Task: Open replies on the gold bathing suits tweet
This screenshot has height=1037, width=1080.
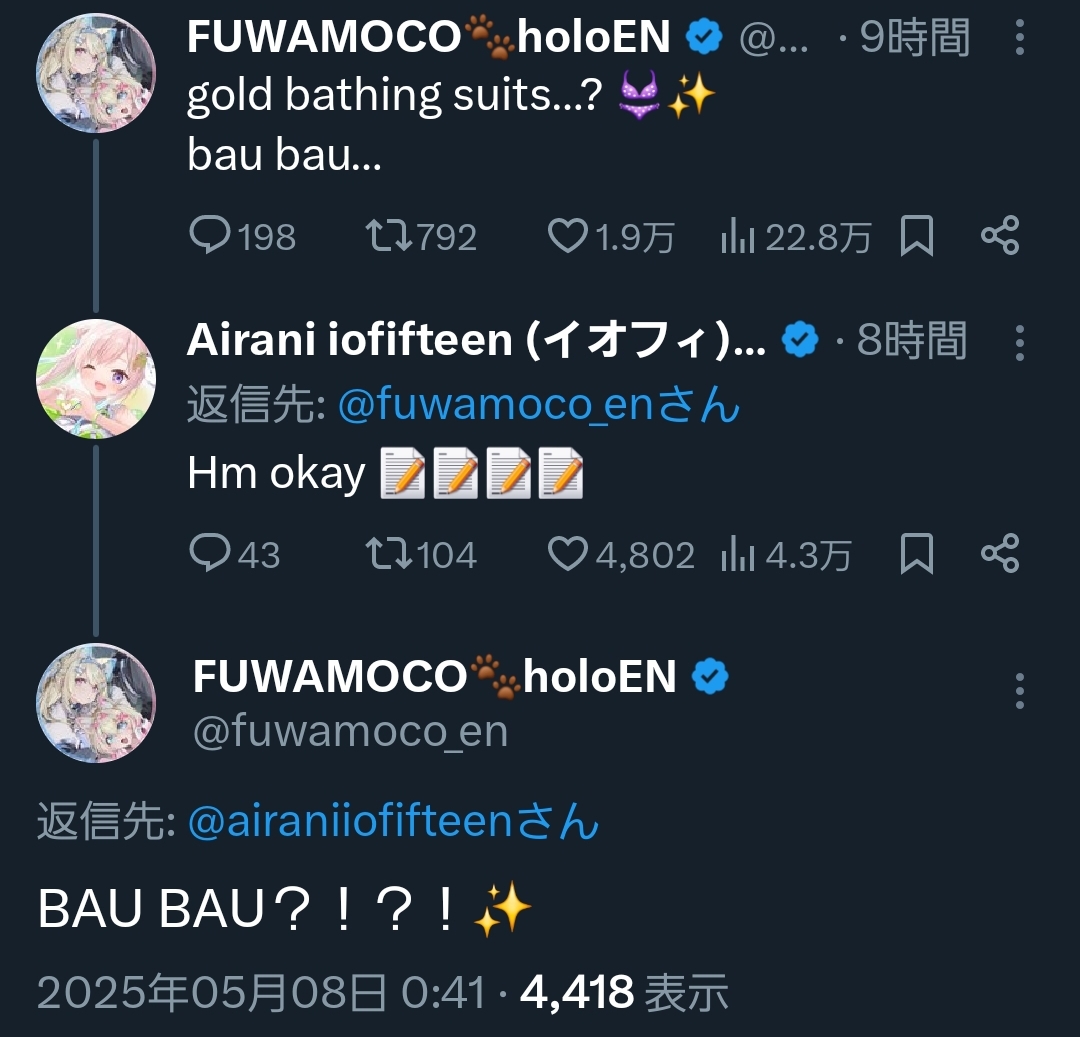Action: click(242, 236)
